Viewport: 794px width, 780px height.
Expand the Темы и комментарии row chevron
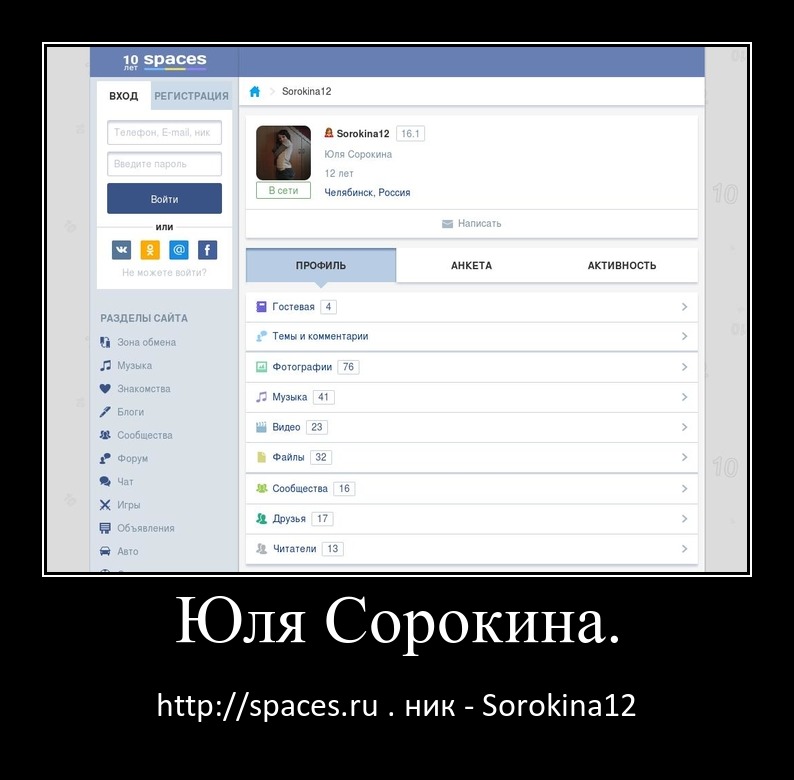685,336
